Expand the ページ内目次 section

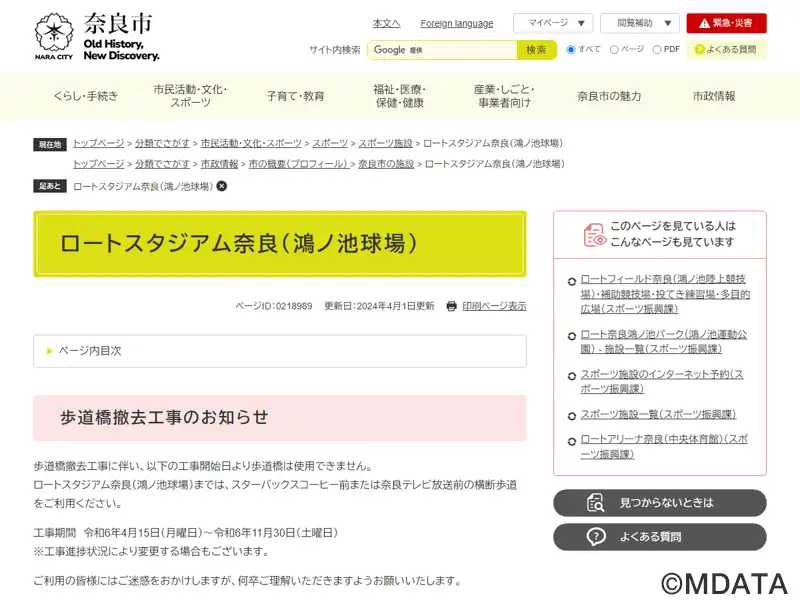coord(280,351)
